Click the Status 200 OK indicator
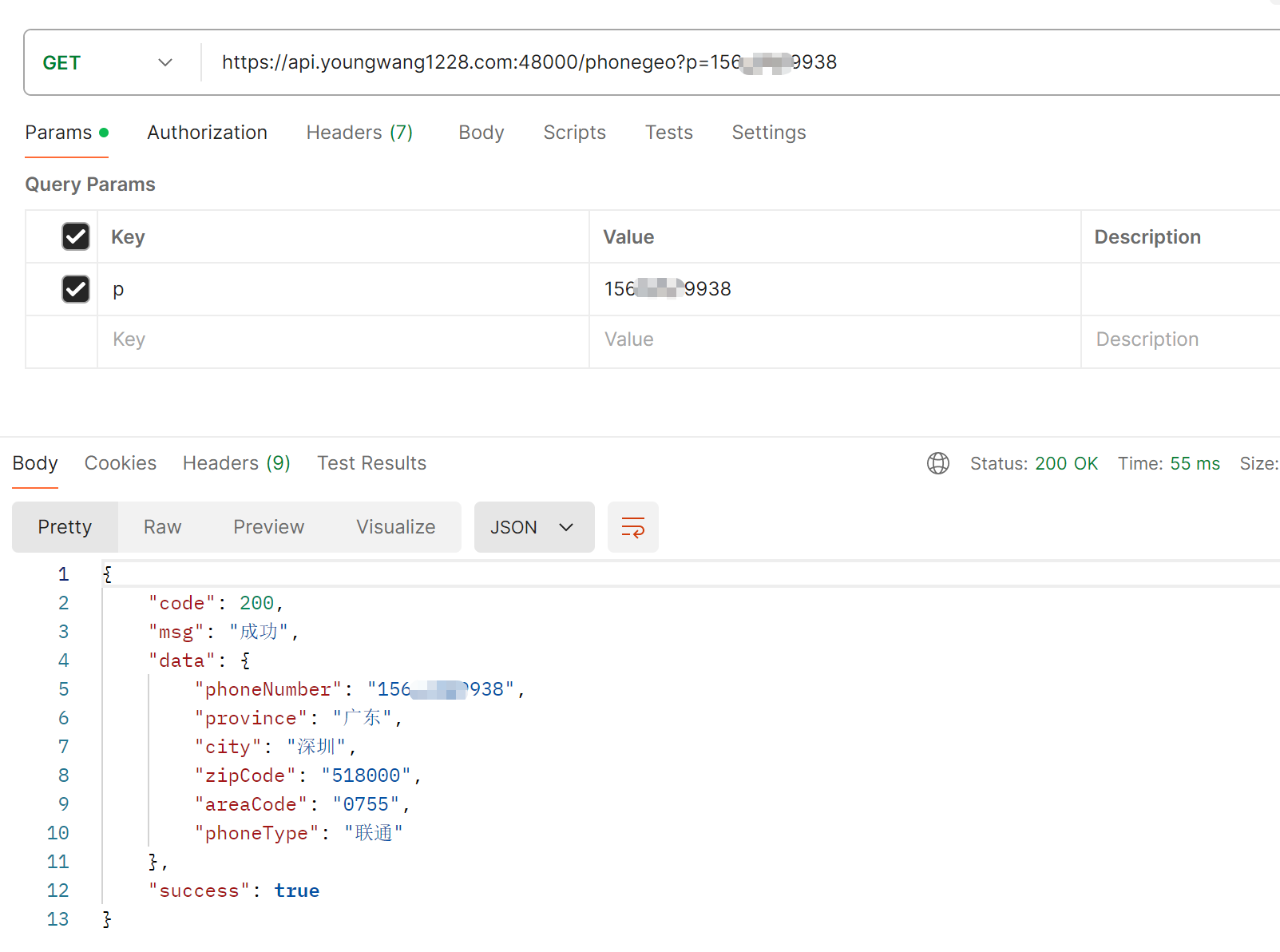 click(1034, 463)
